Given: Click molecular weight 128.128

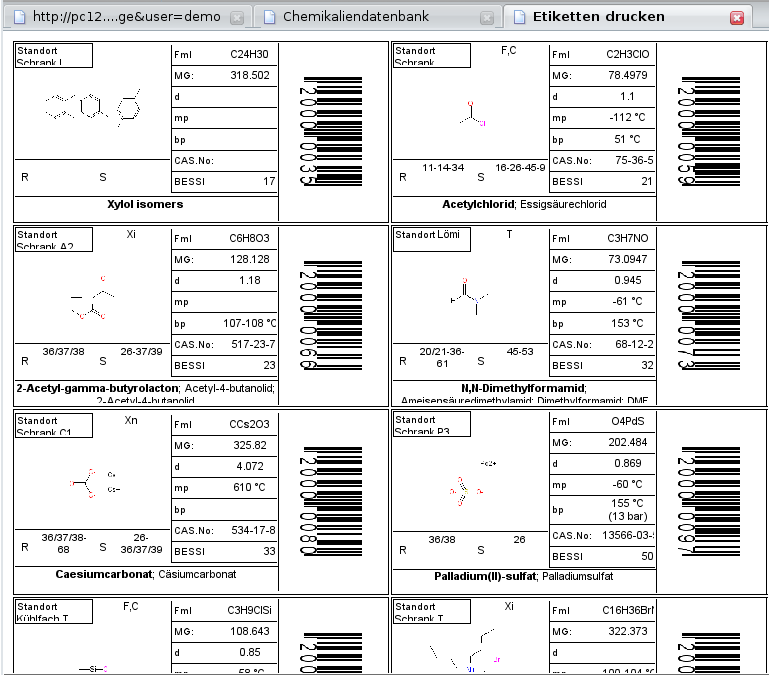Looking at the screenshot, I should click(x=250, y=259).
